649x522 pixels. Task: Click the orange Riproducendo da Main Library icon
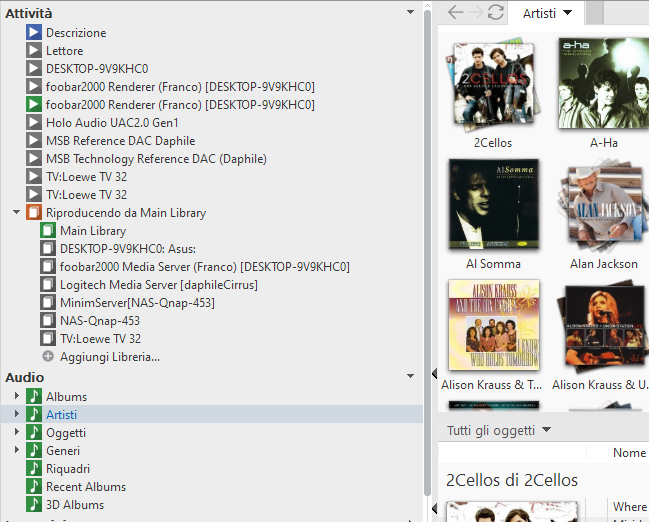(34, 212)
